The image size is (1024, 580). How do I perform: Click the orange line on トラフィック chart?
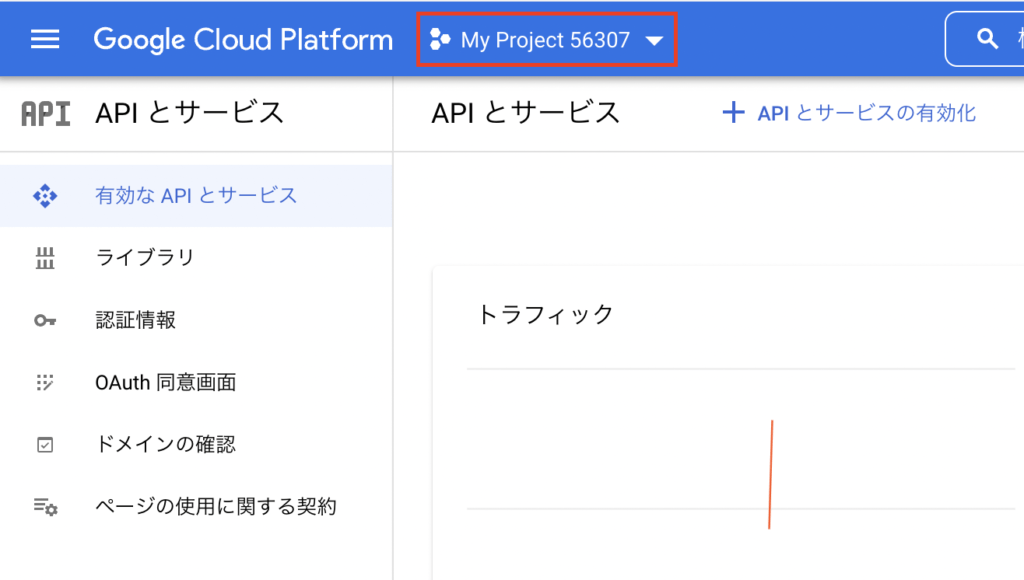pyautogui.click(x=770, y=474)
